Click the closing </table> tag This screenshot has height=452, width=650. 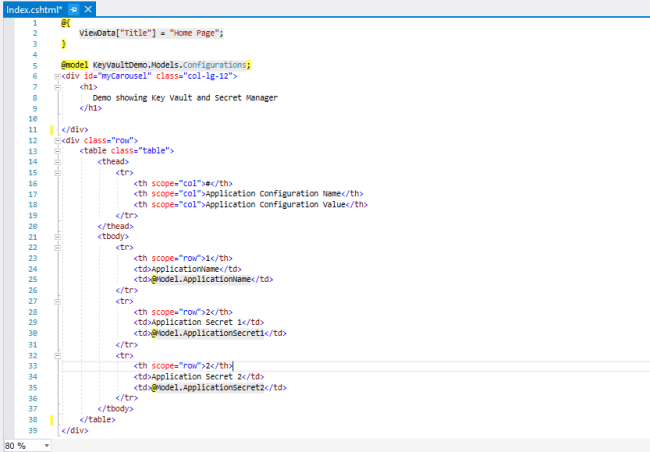[97, 420]
